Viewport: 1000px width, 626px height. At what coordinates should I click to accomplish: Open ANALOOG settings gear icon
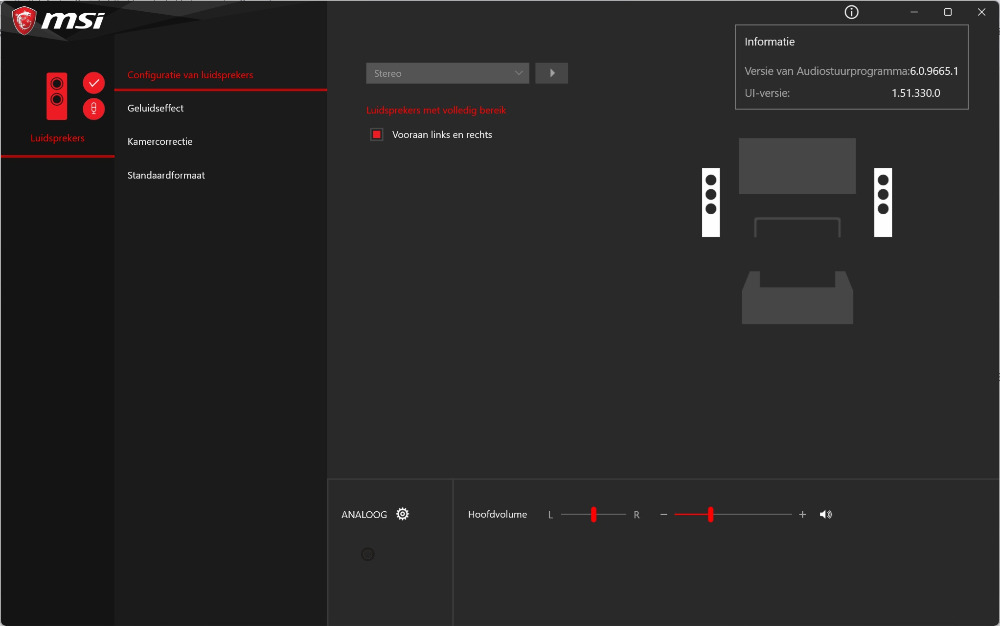click(403, 514)
